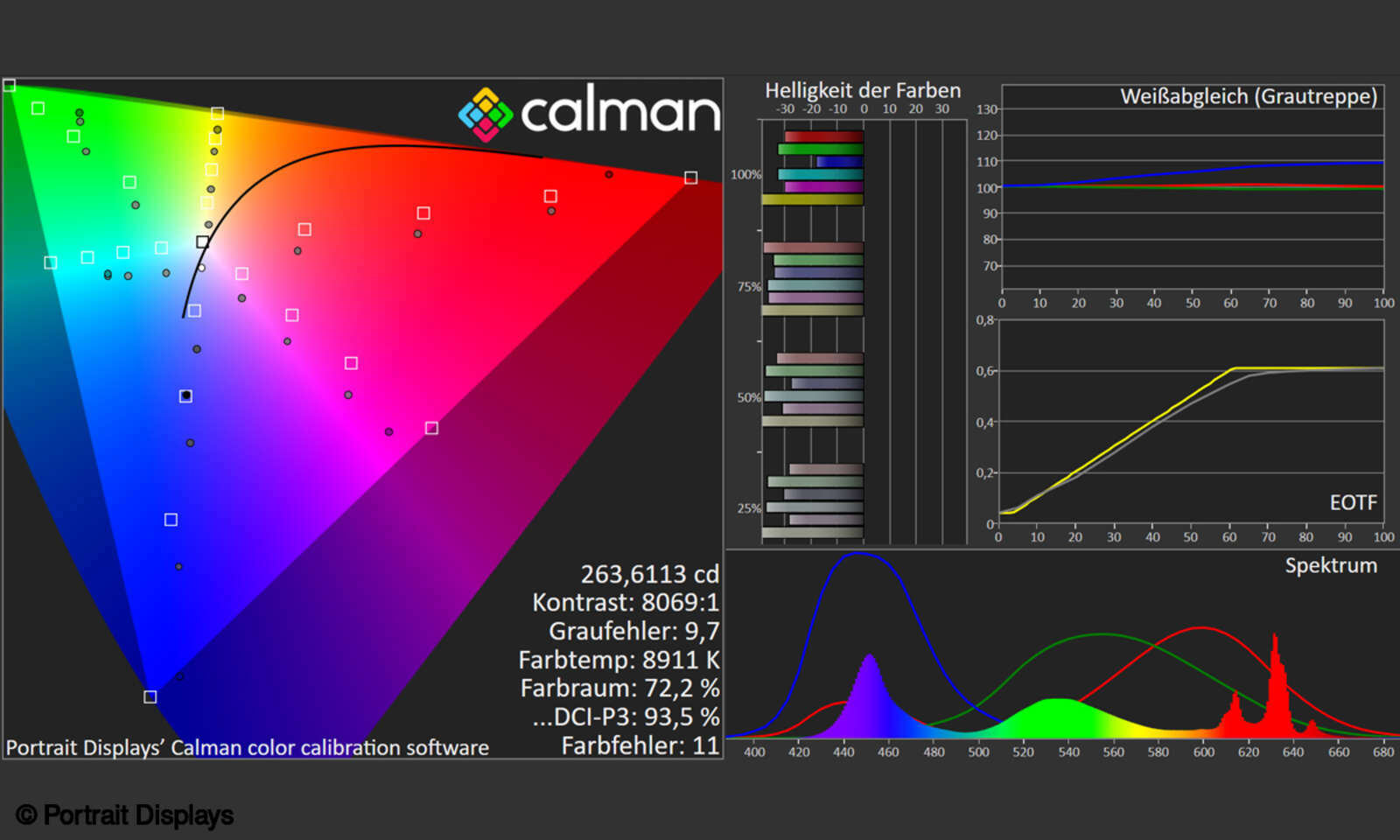
Task: Click the EOTF chart label
Action: (x=1353, y=502)
